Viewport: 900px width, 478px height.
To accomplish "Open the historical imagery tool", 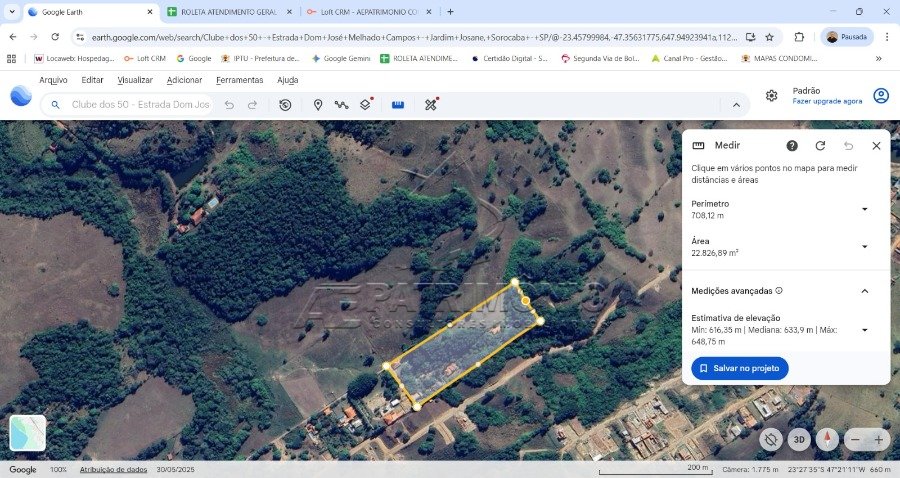I will click(x=285, y=105).
